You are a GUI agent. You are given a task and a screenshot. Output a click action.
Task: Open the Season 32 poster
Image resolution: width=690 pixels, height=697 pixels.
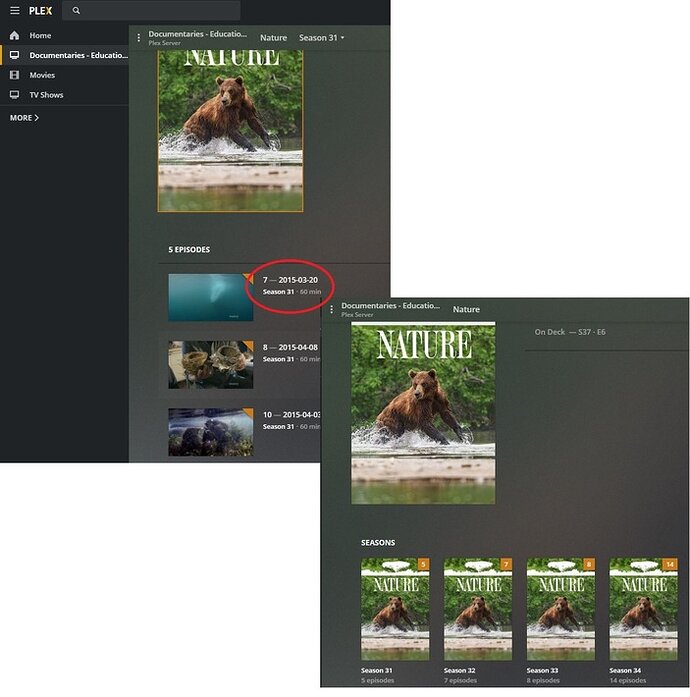coord(478,609)
